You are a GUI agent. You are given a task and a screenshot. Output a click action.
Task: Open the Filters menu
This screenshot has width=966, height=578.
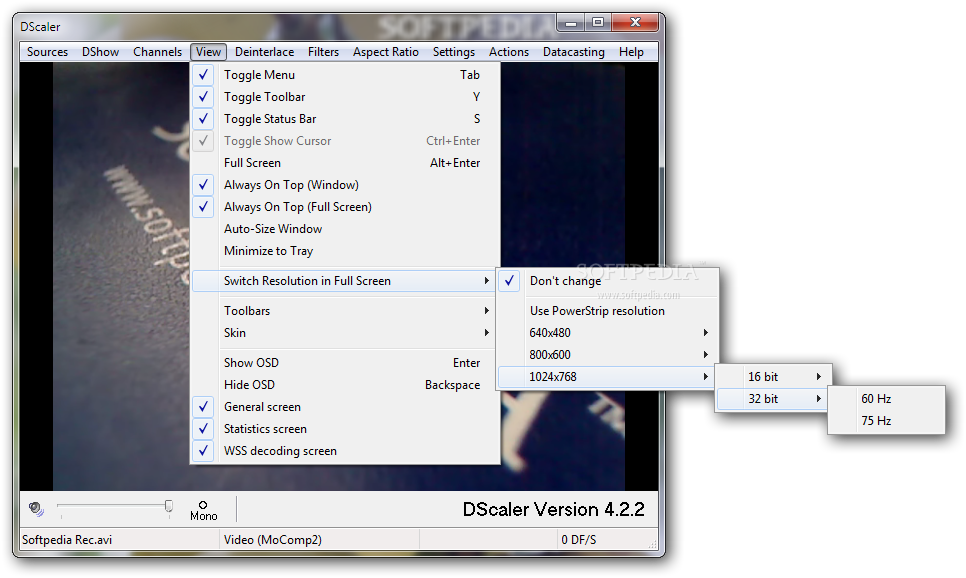(323, 52)
